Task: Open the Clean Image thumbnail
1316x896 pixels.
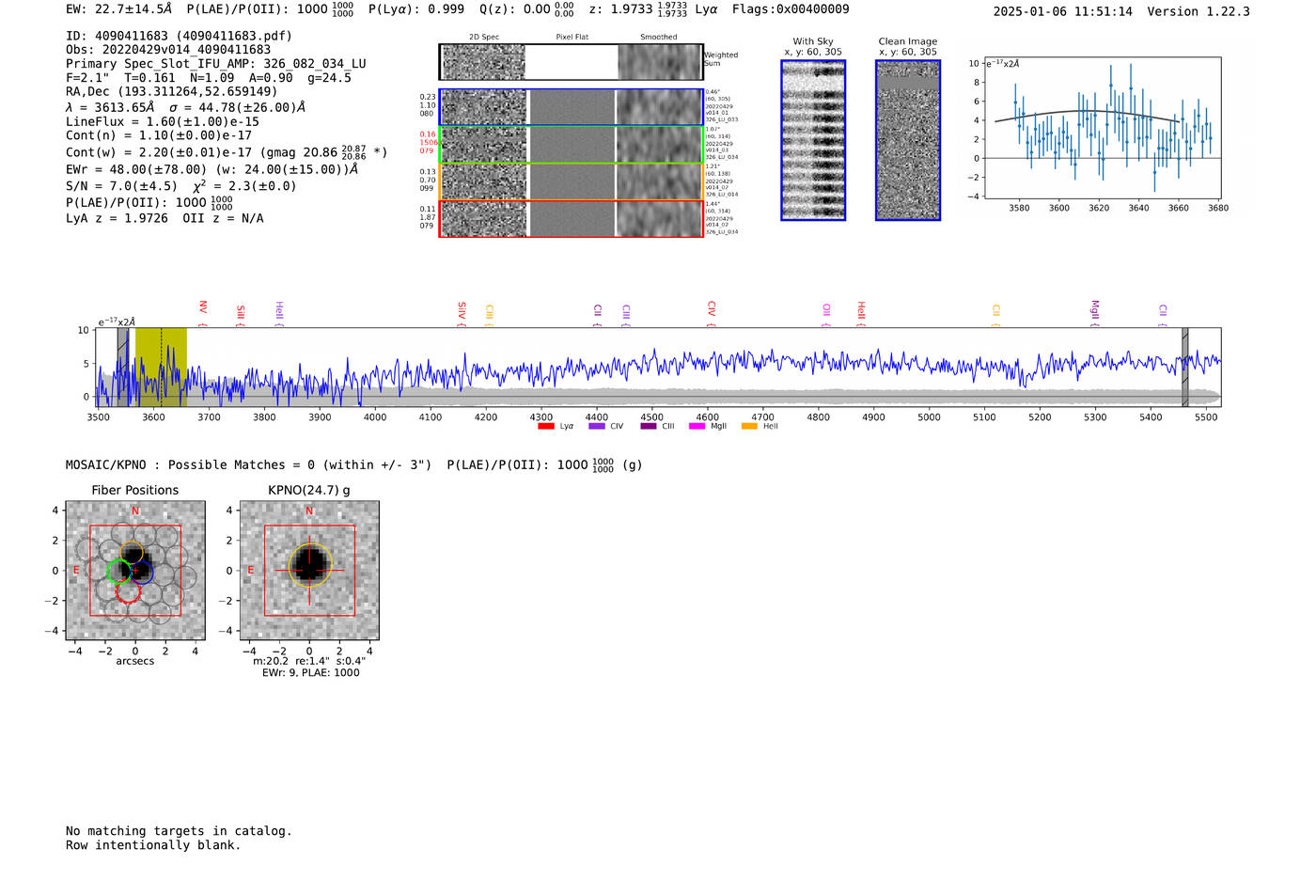Action: (x=907, y=140)
